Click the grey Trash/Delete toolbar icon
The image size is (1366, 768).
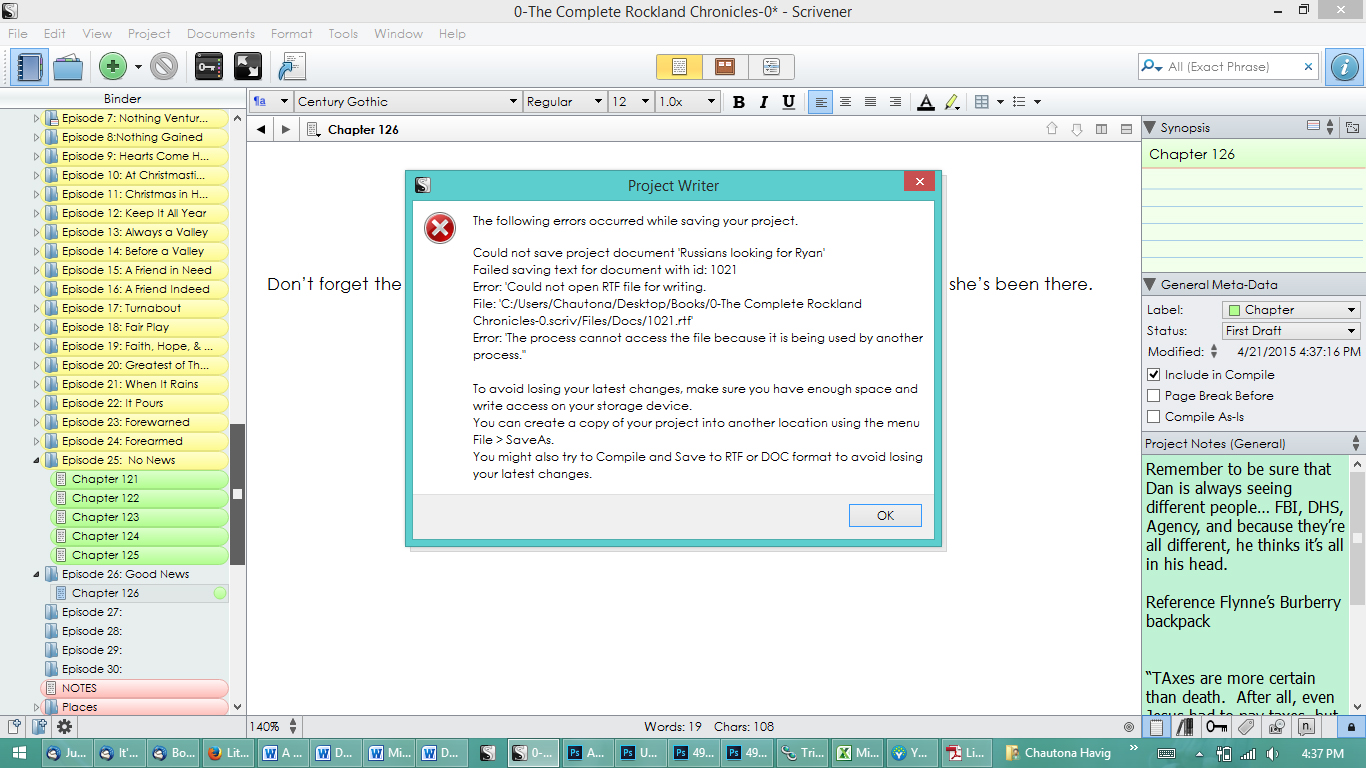164,67
